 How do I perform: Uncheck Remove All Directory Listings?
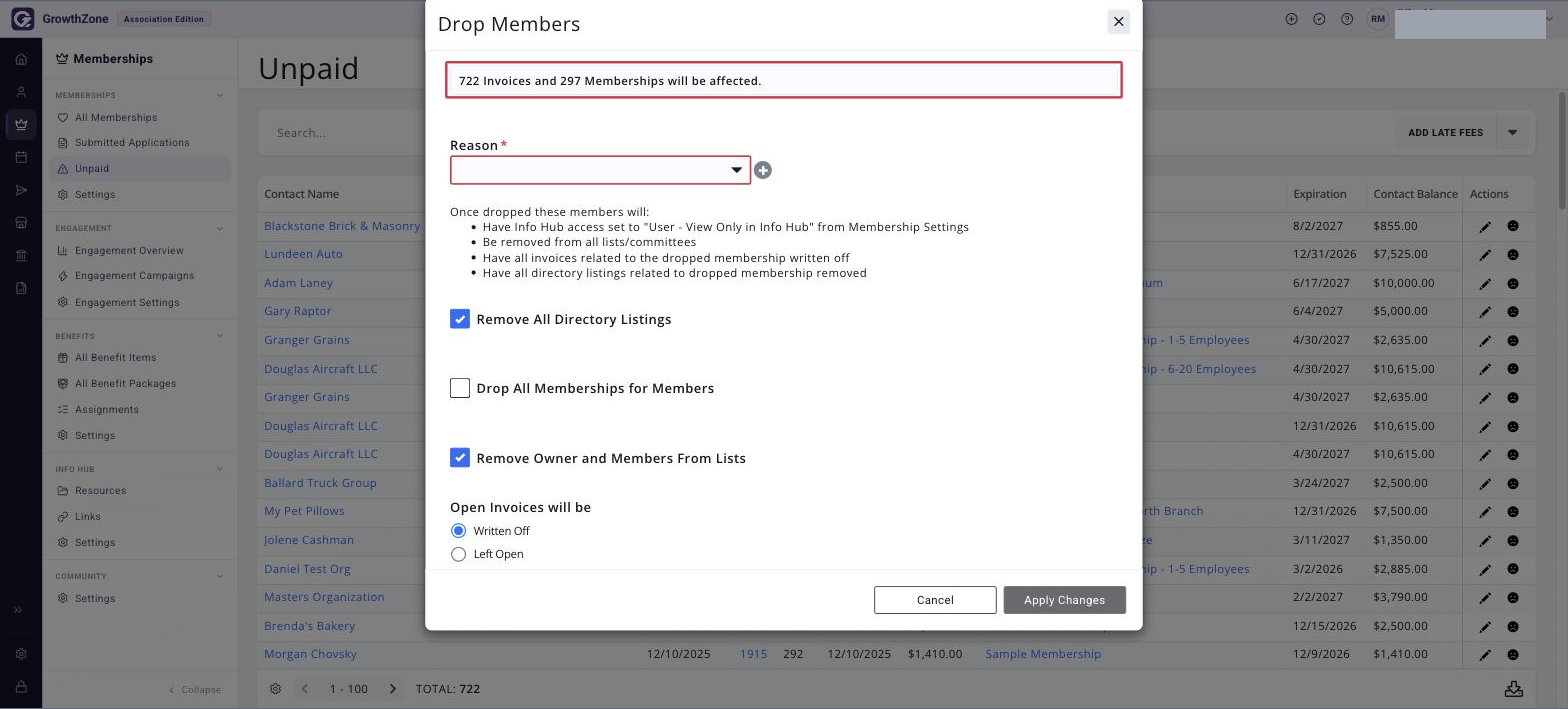[x=460, y=319]
